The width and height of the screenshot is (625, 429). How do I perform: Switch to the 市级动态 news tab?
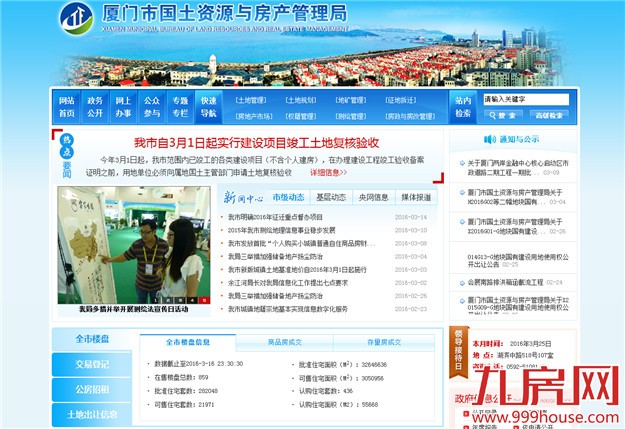(288, 197)
